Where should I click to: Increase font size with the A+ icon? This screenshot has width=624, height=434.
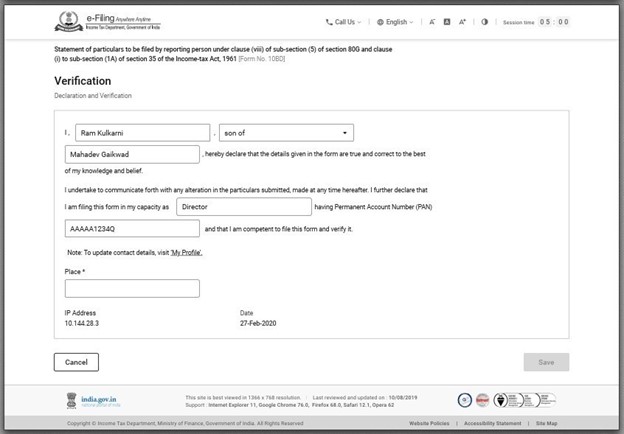coord(462,21)
